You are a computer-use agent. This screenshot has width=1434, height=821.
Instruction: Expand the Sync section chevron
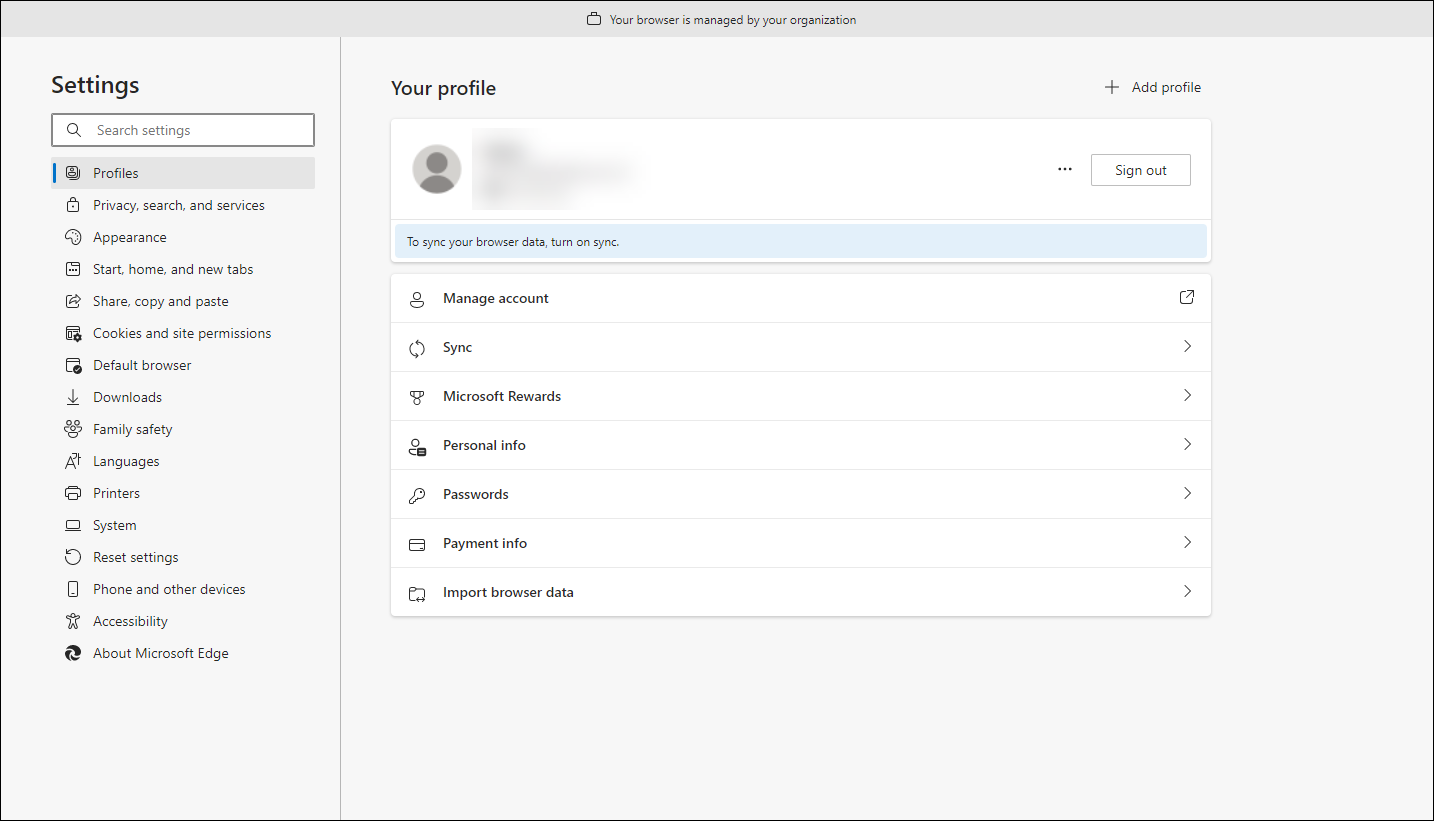coord(1187,346)
